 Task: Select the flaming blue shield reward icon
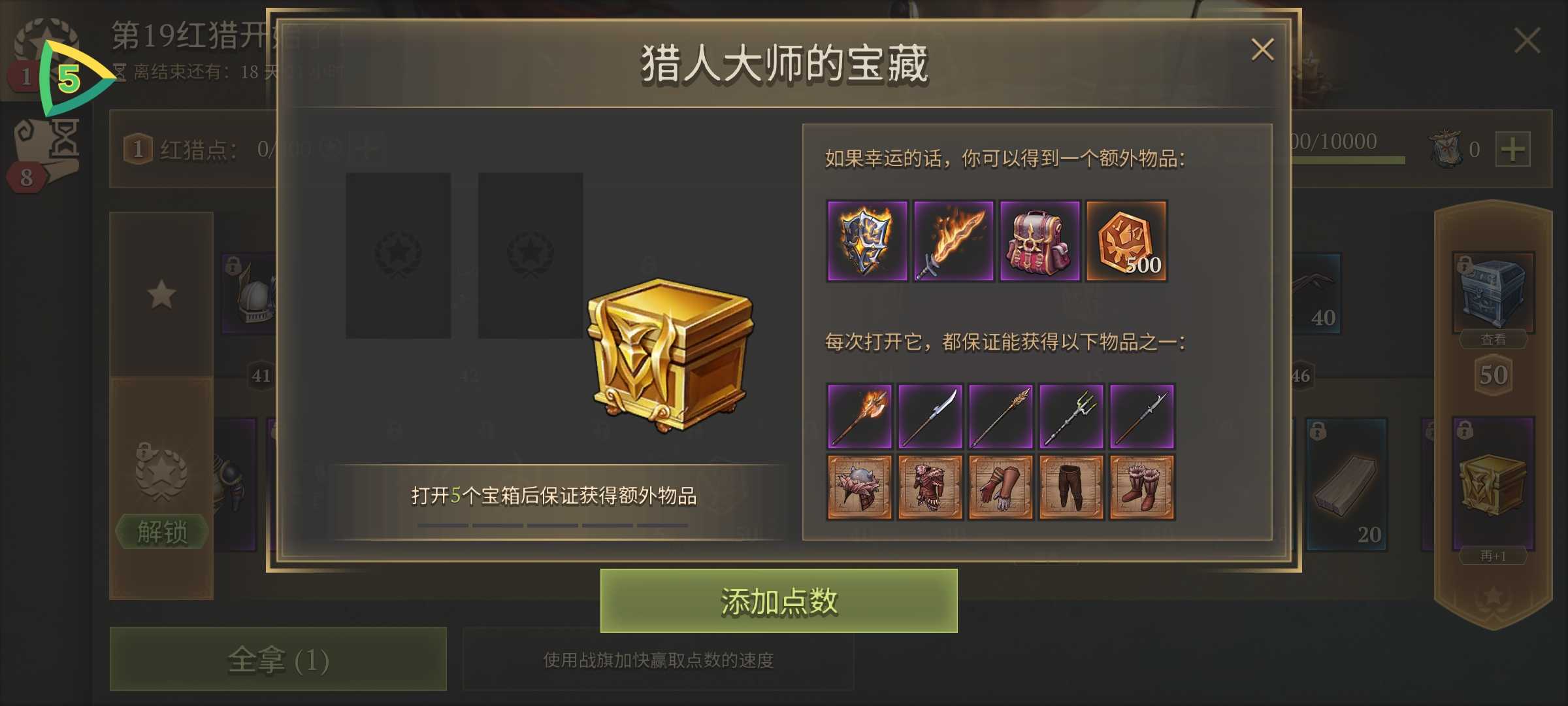coord(867,241)
